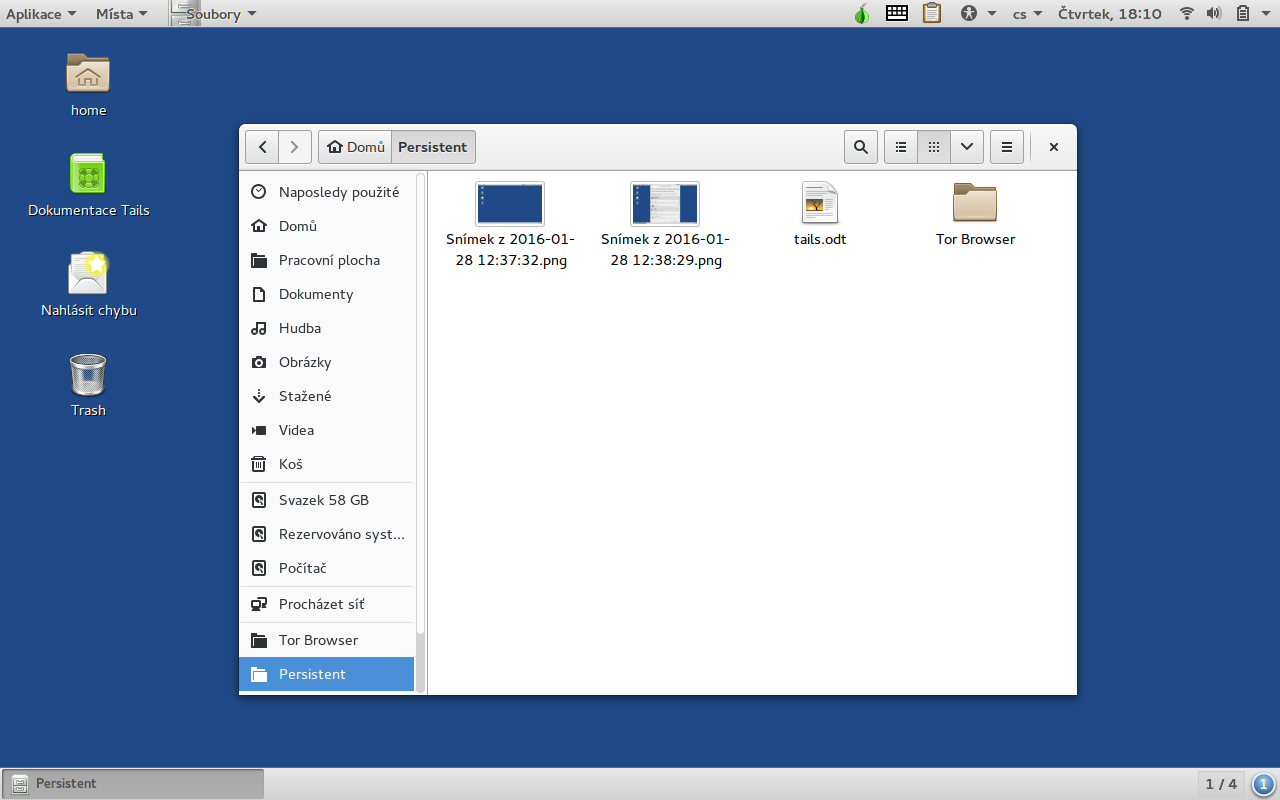Click the tails.odt file name
1280x800 pixels.
coord(820,240)
